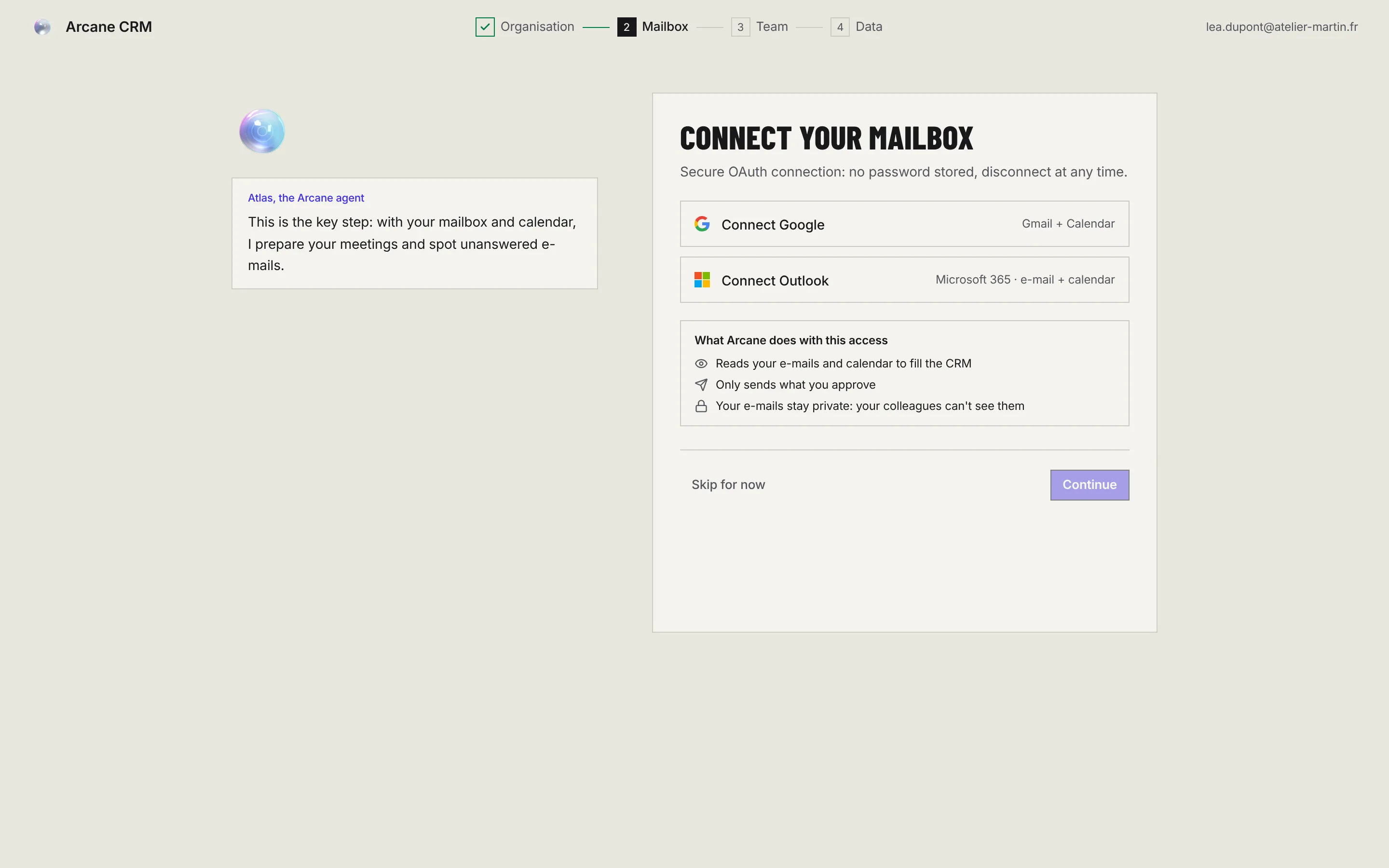
Task: Click the Google G logo icon
Action: coord(702,224)
